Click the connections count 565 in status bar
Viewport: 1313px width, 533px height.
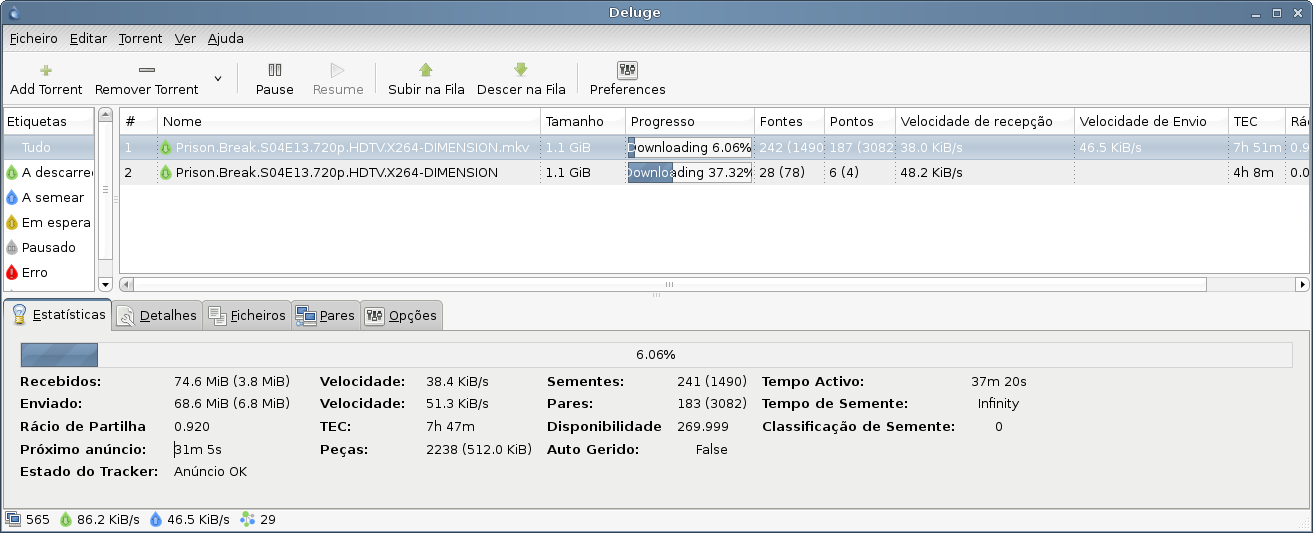(x=28, y=519)
